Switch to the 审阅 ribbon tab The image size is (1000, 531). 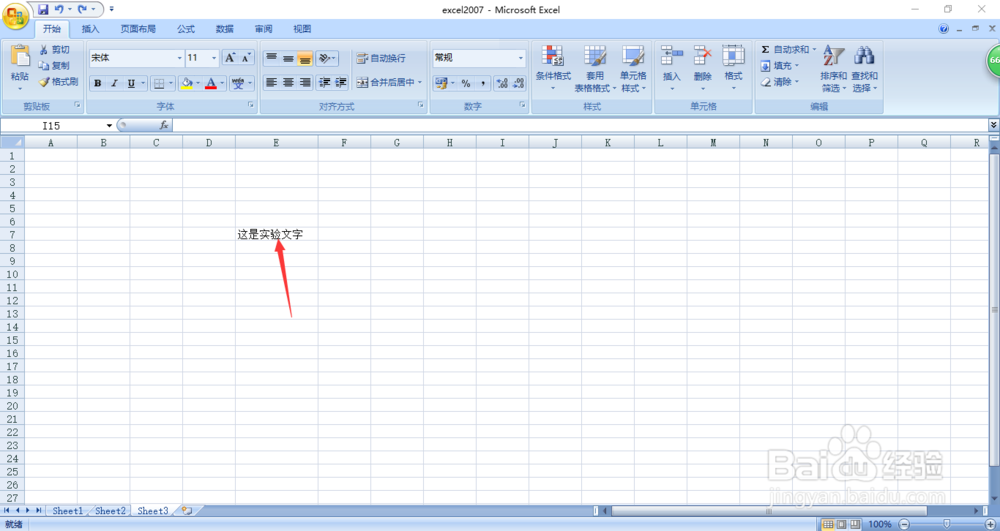263,29
